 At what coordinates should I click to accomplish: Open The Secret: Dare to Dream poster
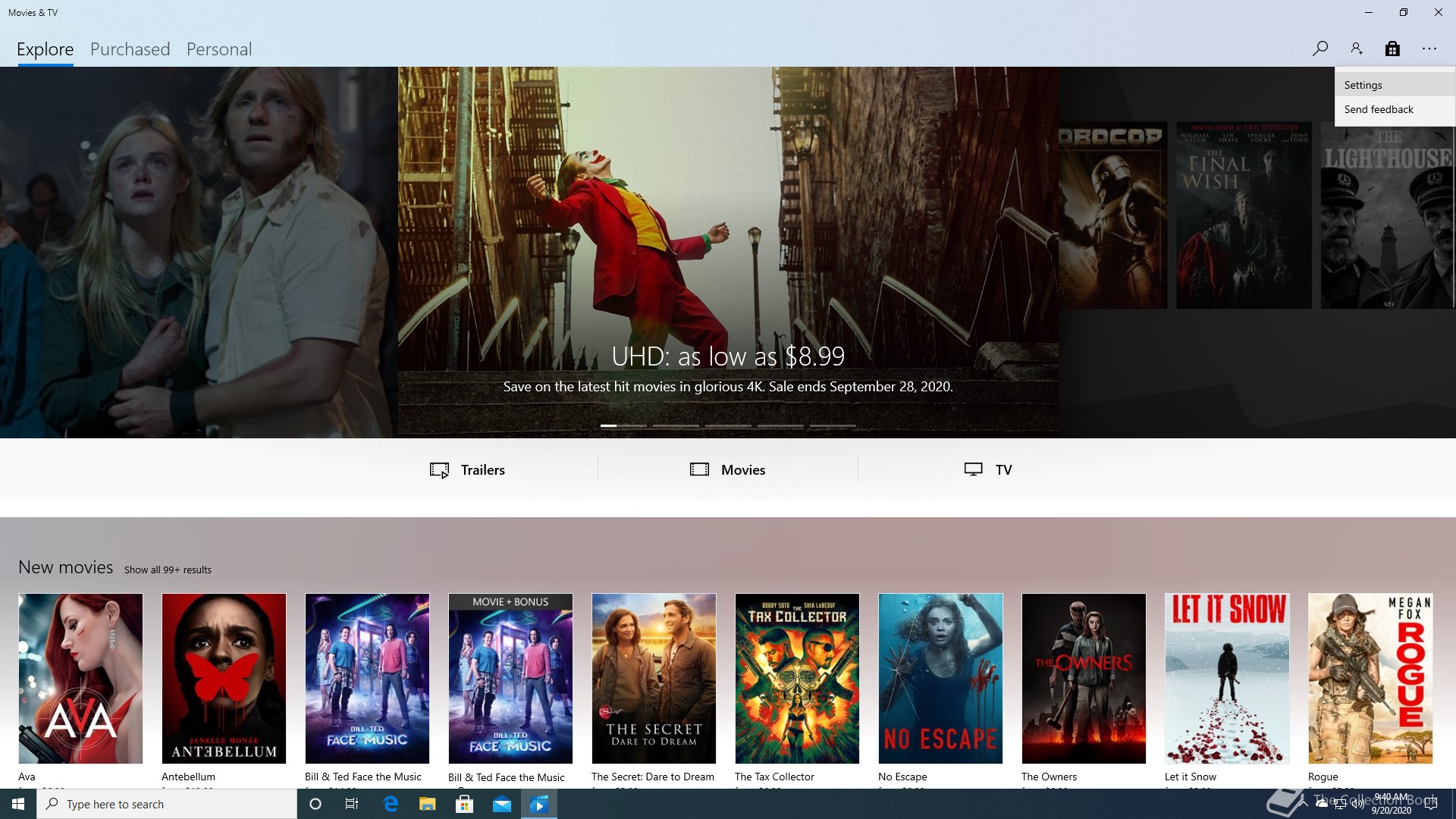click(654, 679)
